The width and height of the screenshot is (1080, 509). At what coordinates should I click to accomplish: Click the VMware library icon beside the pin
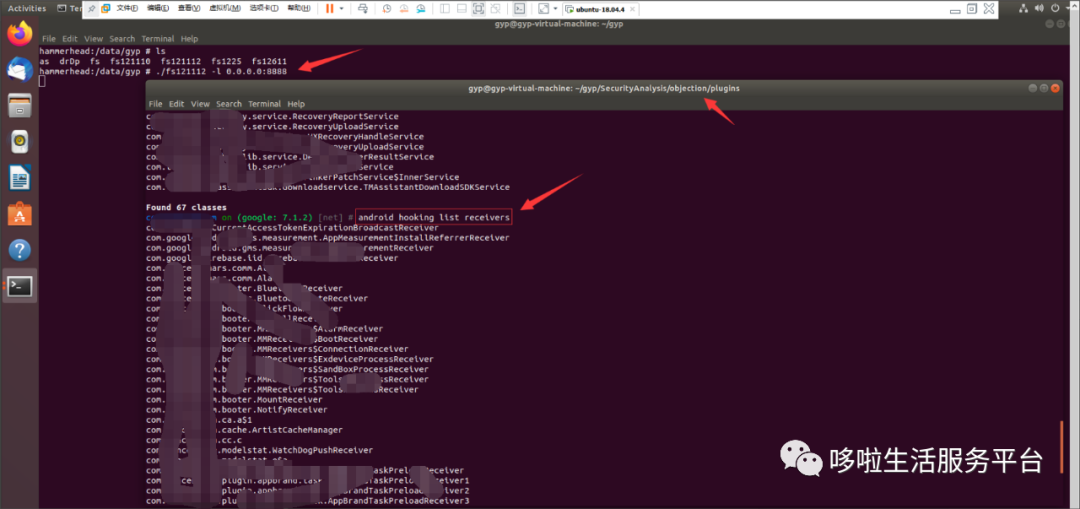(105, 8)
